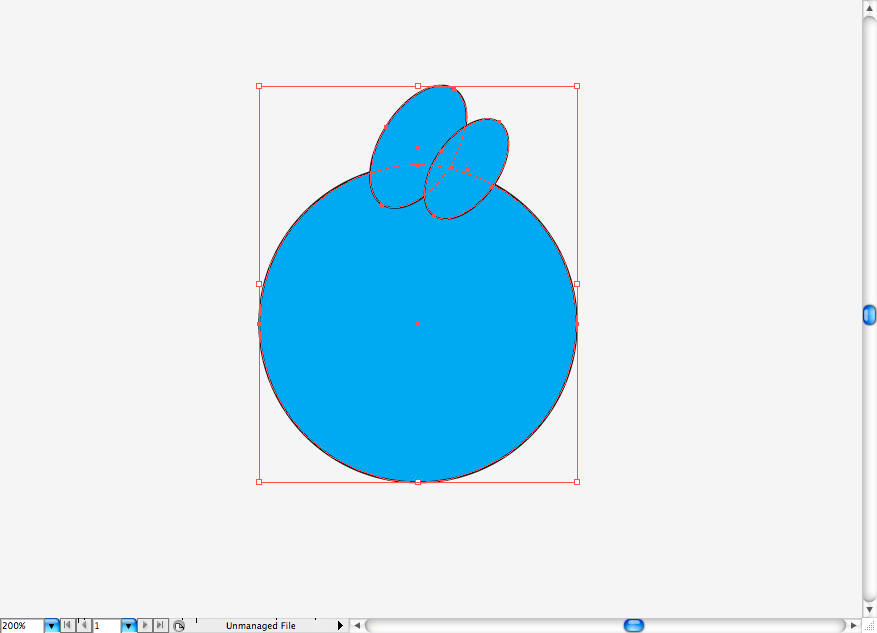
Task: Click the artboard number field
Action: coord(106,626)
